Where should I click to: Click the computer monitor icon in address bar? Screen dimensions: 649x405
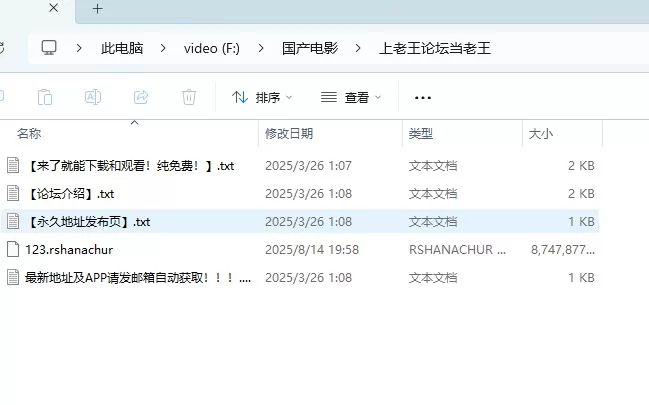click(x=49, y=48)
